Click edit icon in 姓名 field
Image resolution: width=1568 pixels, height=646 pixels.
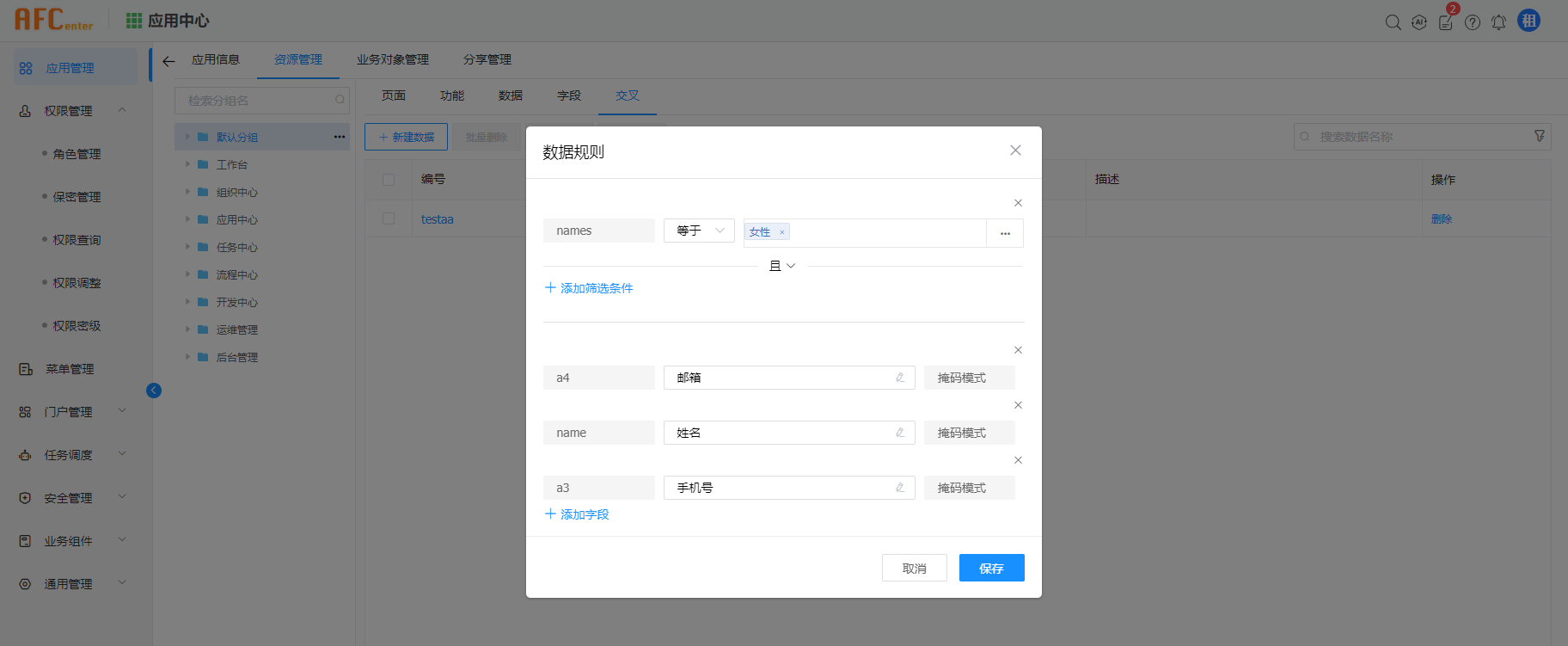click(x=900, y=433)
